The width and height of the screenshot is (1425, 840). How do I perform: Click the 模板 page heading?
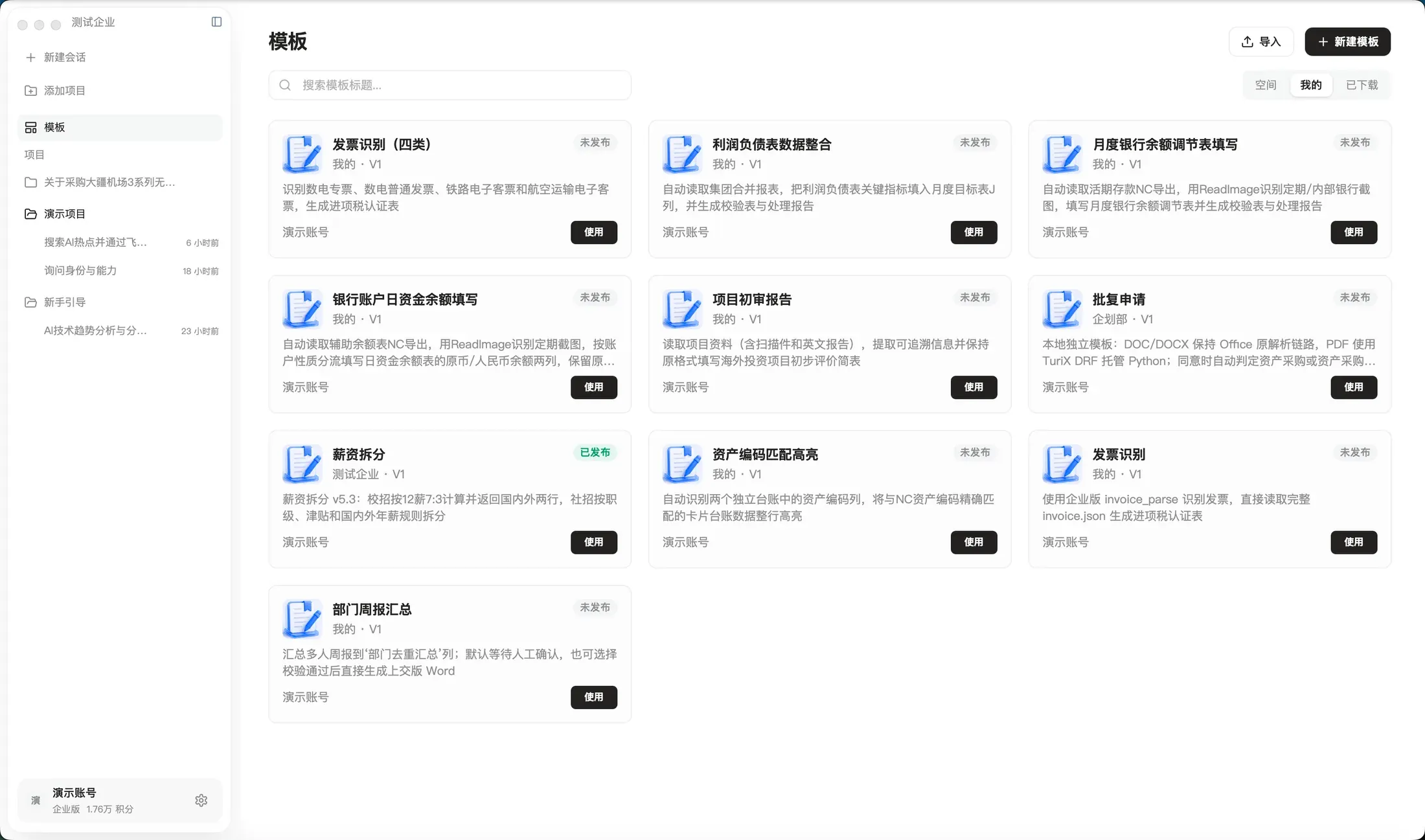point(288,41)
